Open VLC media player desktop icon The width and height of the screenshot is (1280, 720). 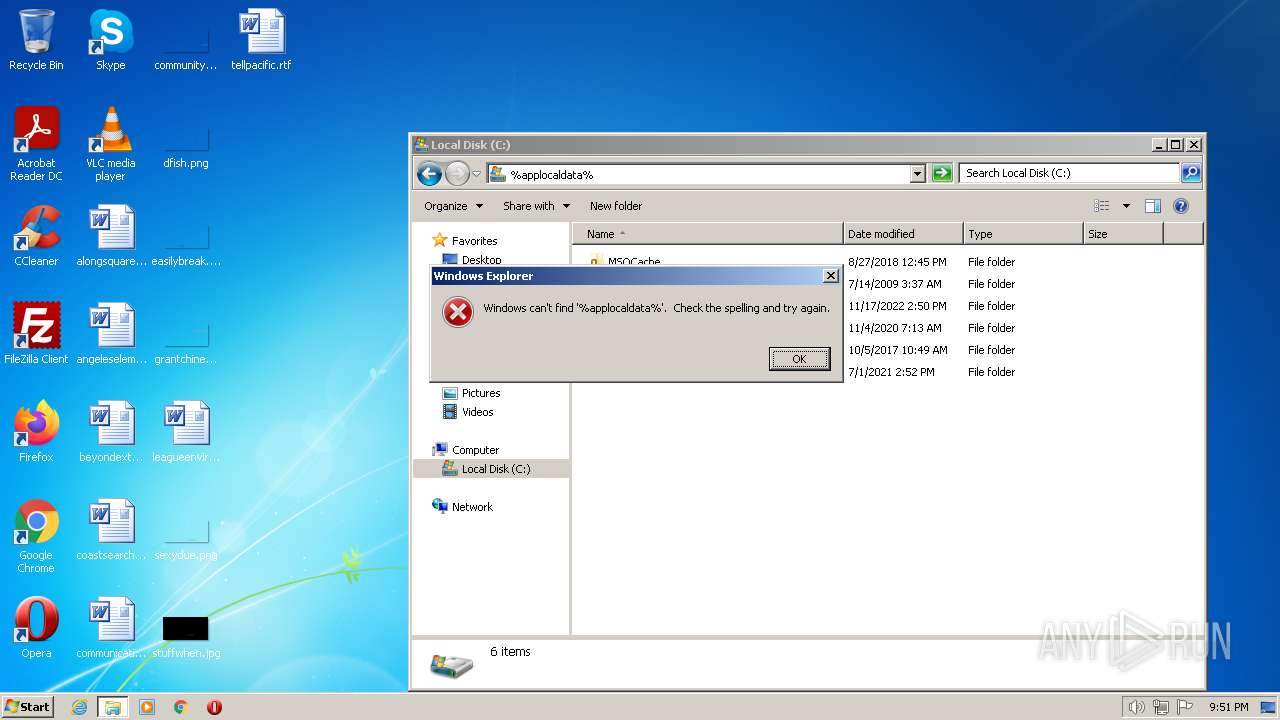click(110, 144)
